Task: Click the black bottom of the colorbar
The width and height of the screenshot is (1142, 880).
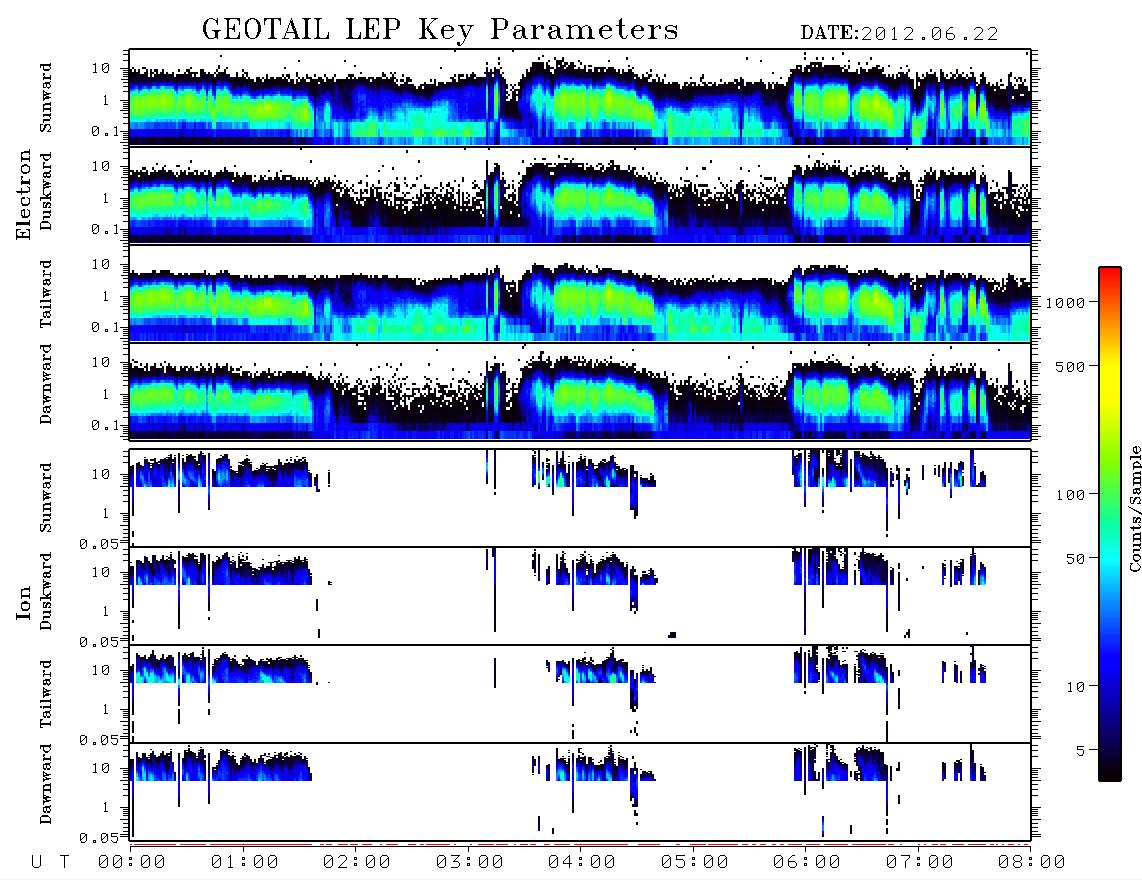Action: (x=1110, y=772)
